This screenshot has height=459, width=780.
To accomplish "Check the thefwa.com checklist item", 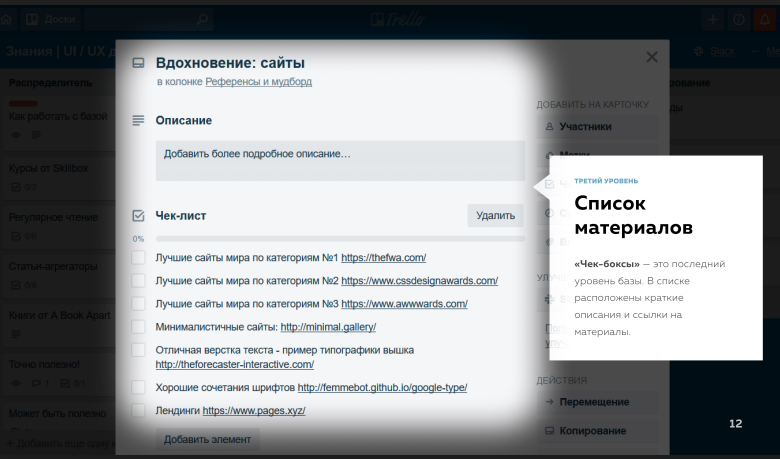I will point(138,258).
